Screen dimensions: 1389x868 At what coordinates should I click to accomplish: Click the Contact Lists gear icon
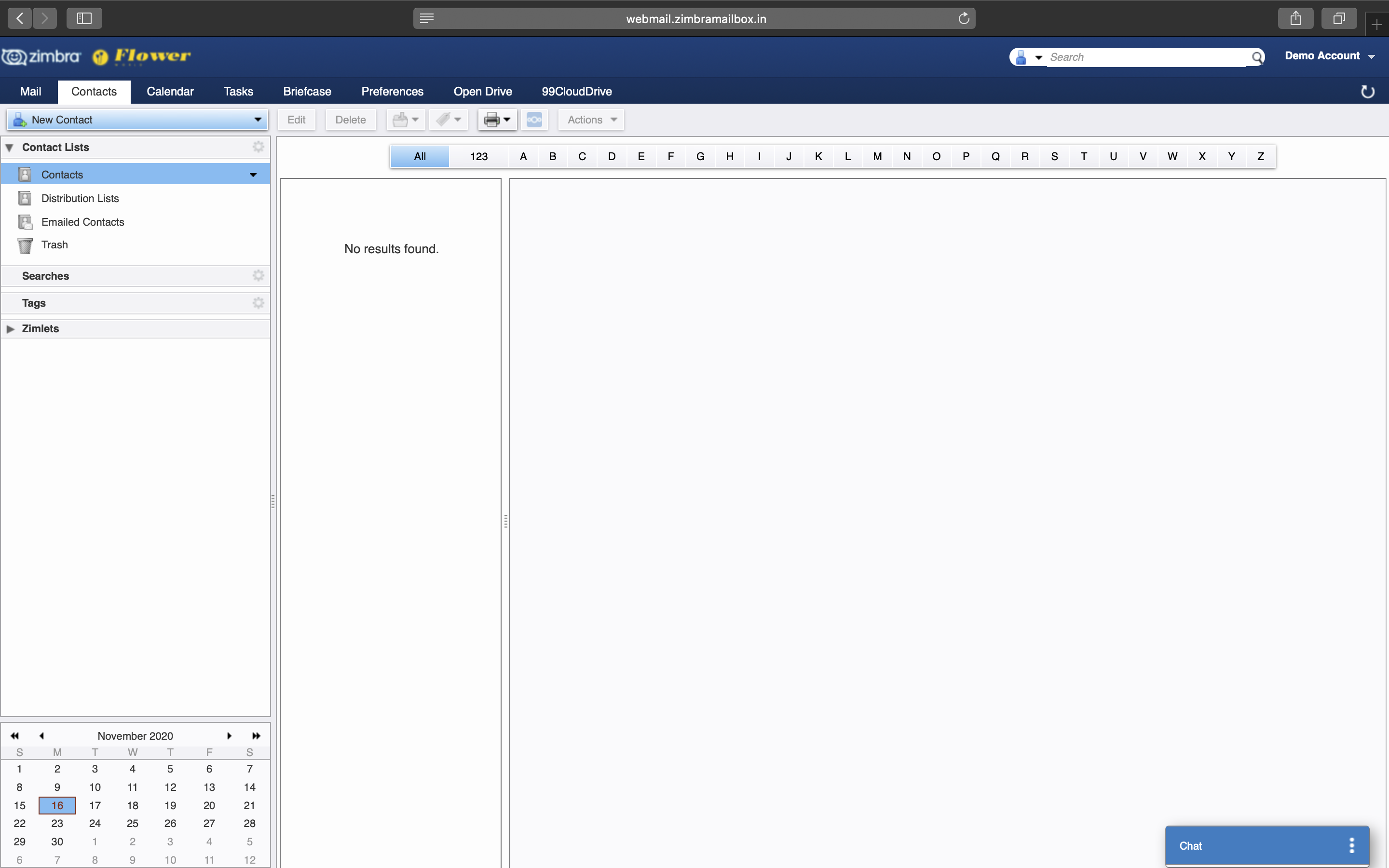click(259, 147)
